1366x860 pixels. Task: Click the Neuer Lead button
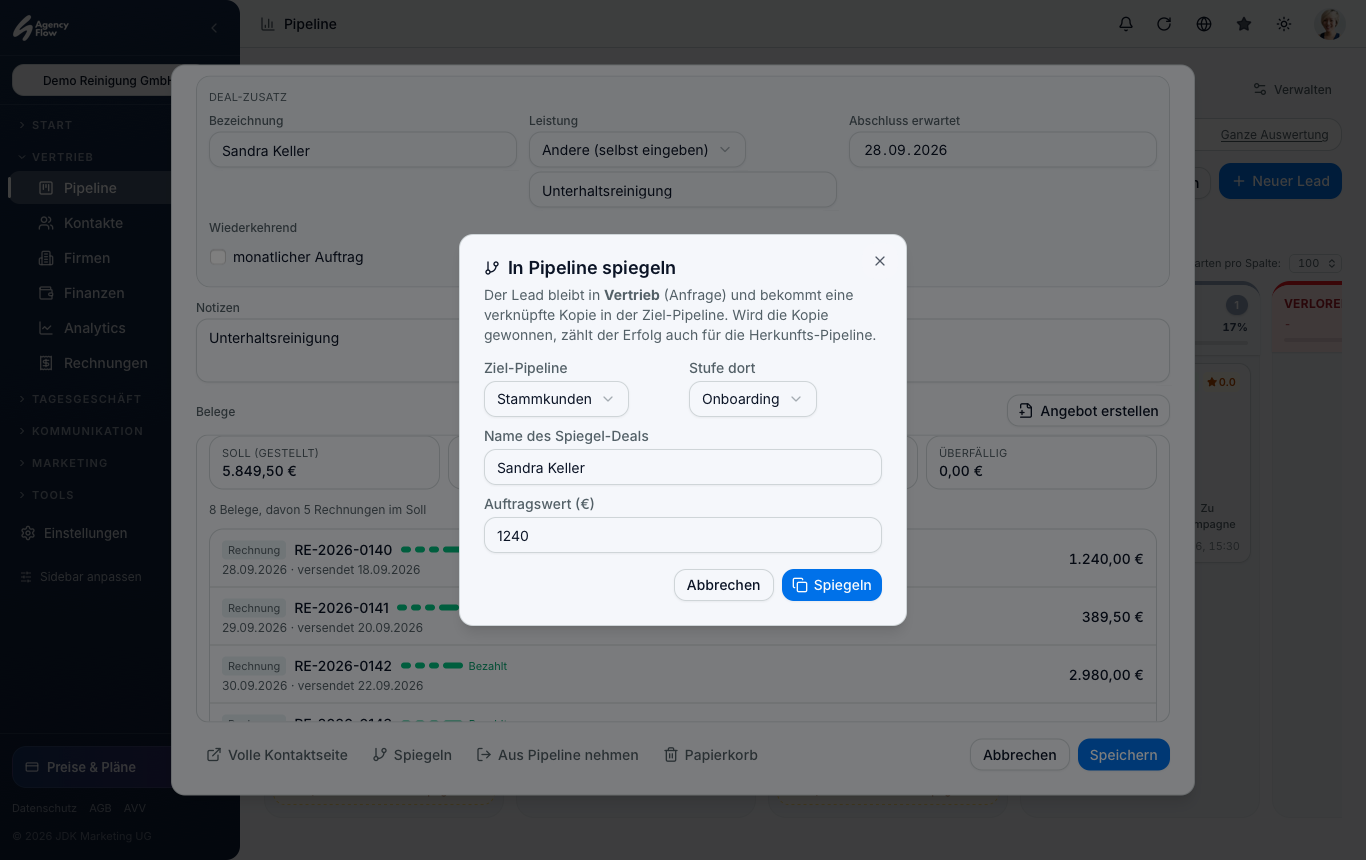(x=1280, y=181)
